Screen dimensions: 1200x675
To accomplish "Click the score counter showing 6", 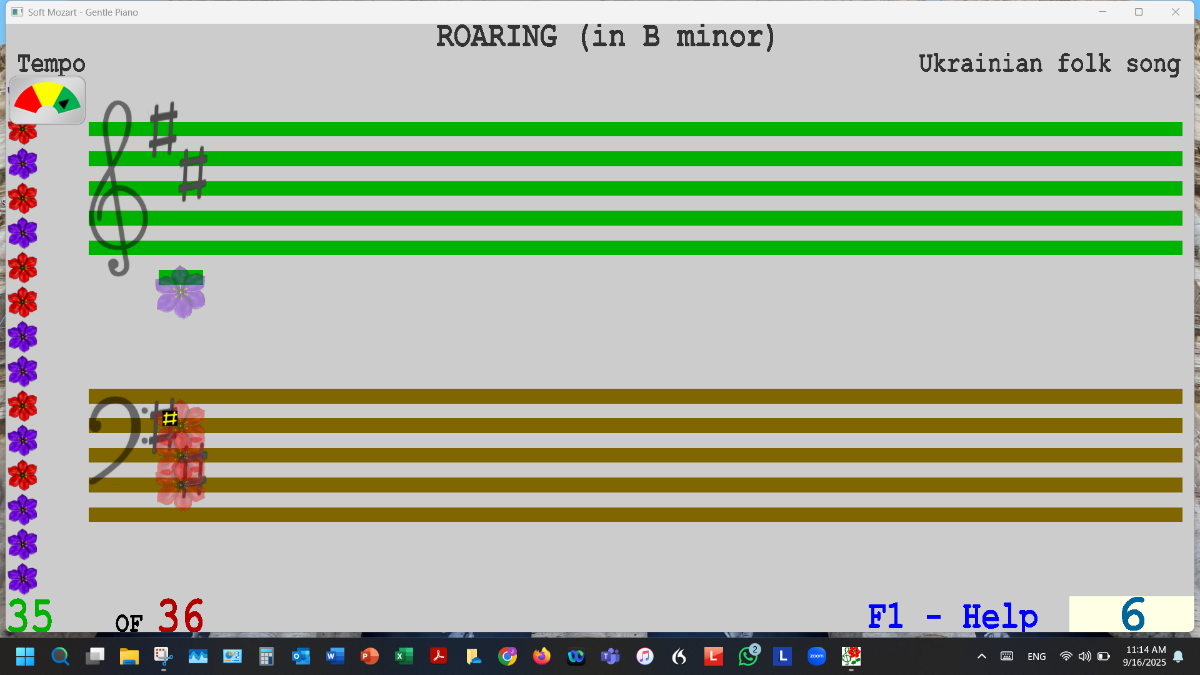I will [x=1131, y=615].
